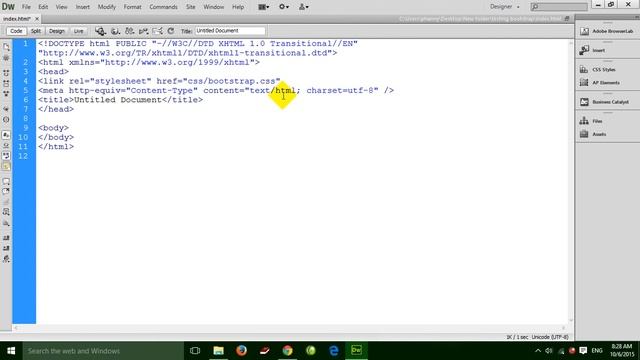Select the index.html document tab
The height and width of the screenshot is (360, 640).
coord(17,19)
